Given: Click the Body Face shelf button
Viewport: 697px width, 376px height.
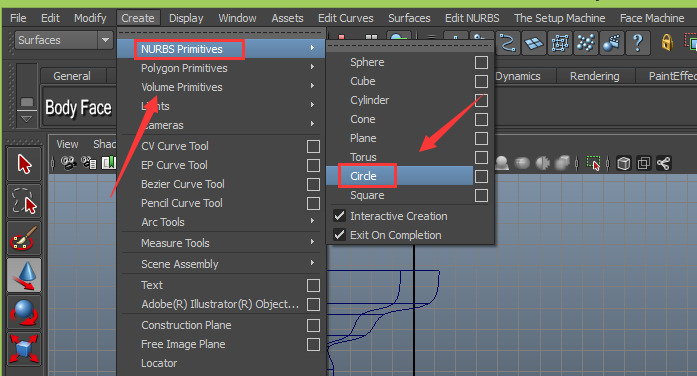Looking at the screenshot, I should (x=79, y=108).
